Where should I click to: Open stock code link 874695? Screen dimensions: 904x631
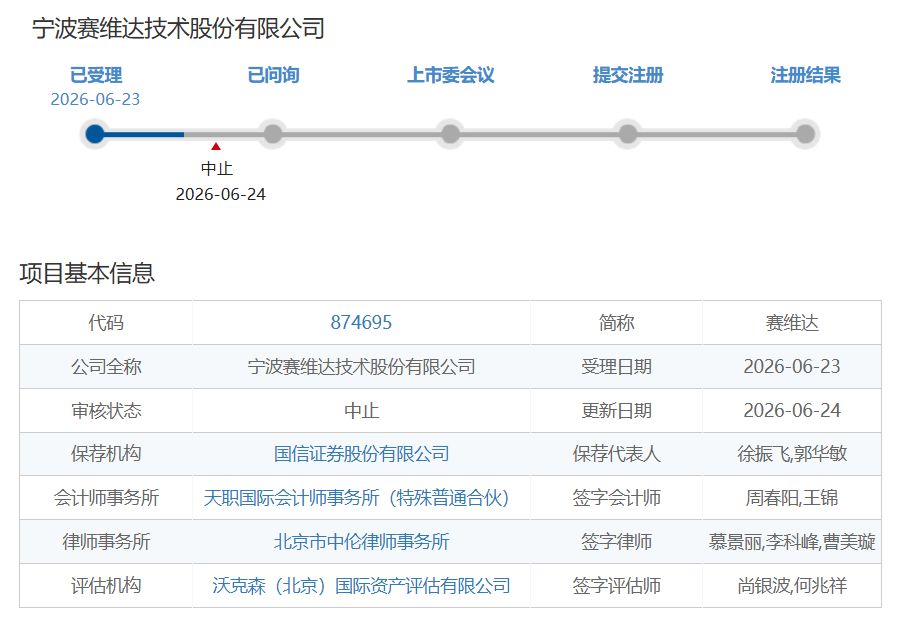pyautogui.click(x=361, y=322)
